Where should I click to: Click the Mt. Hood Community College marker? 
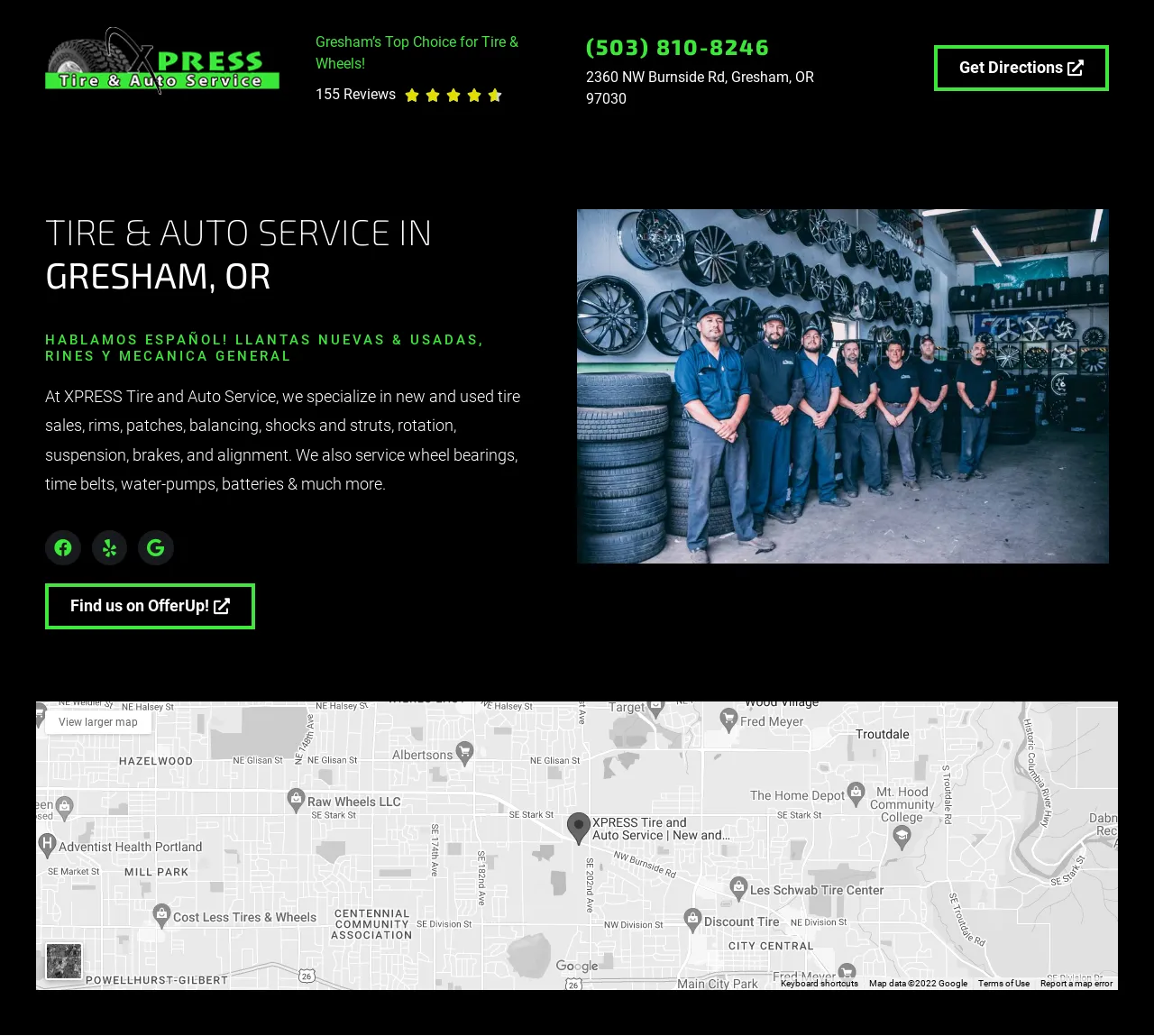point(902,839)
